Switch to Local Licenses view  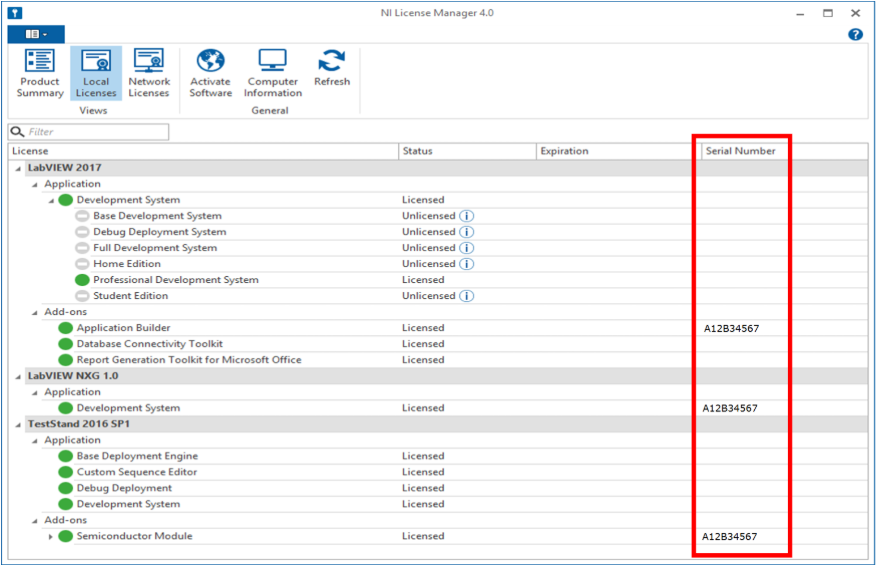click(96, 73)
